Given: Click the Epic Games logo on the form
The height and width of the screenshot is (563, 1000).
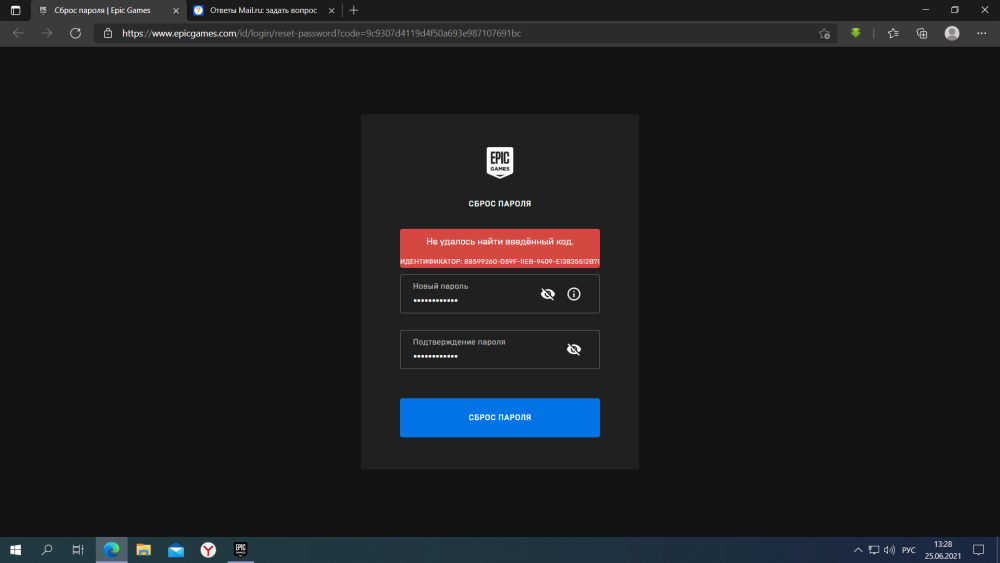Looking at the screenshot, I should point(499,163).
